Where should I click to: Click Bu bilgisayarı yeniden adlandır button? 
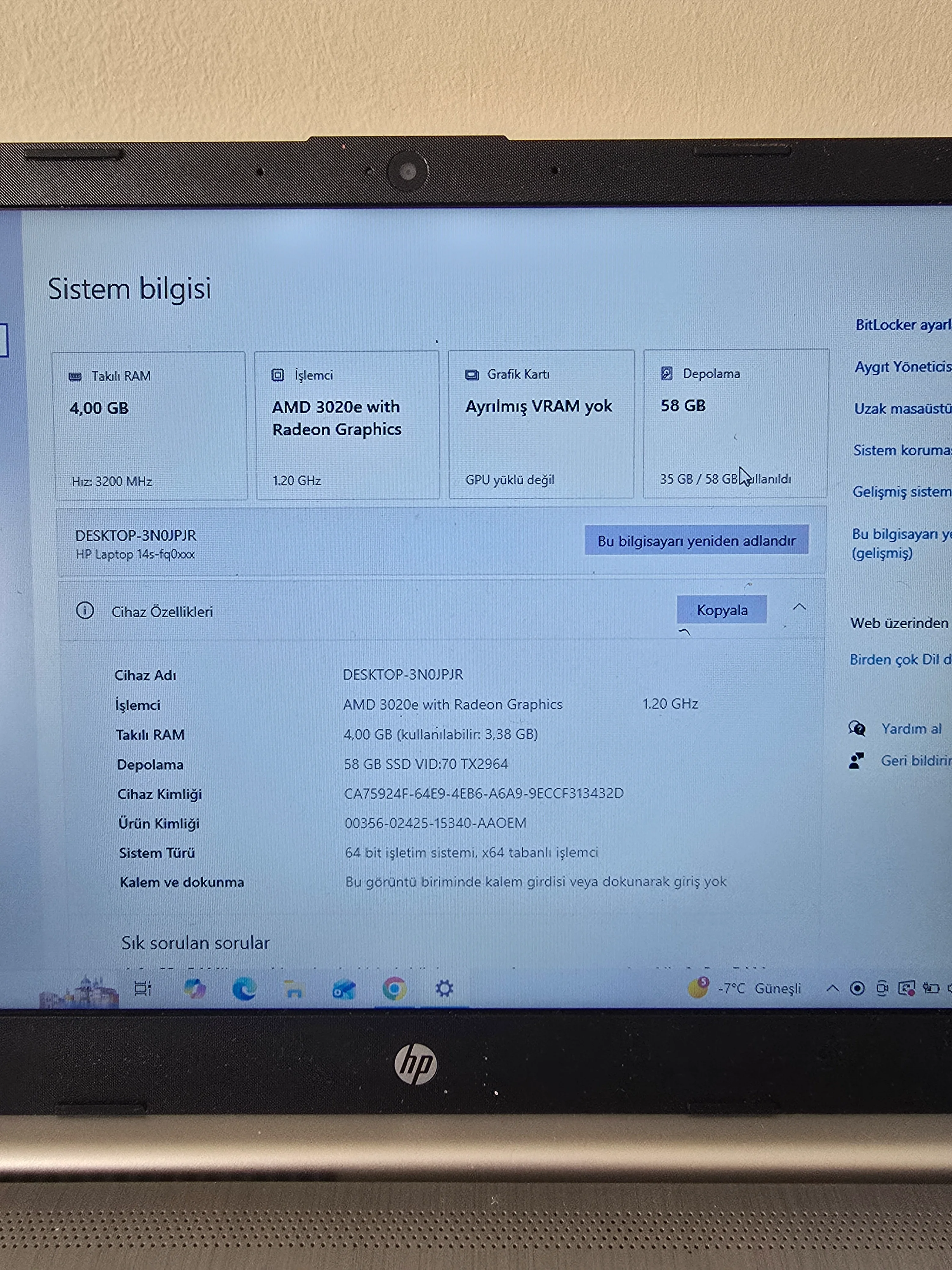click(x=696, y=540)
